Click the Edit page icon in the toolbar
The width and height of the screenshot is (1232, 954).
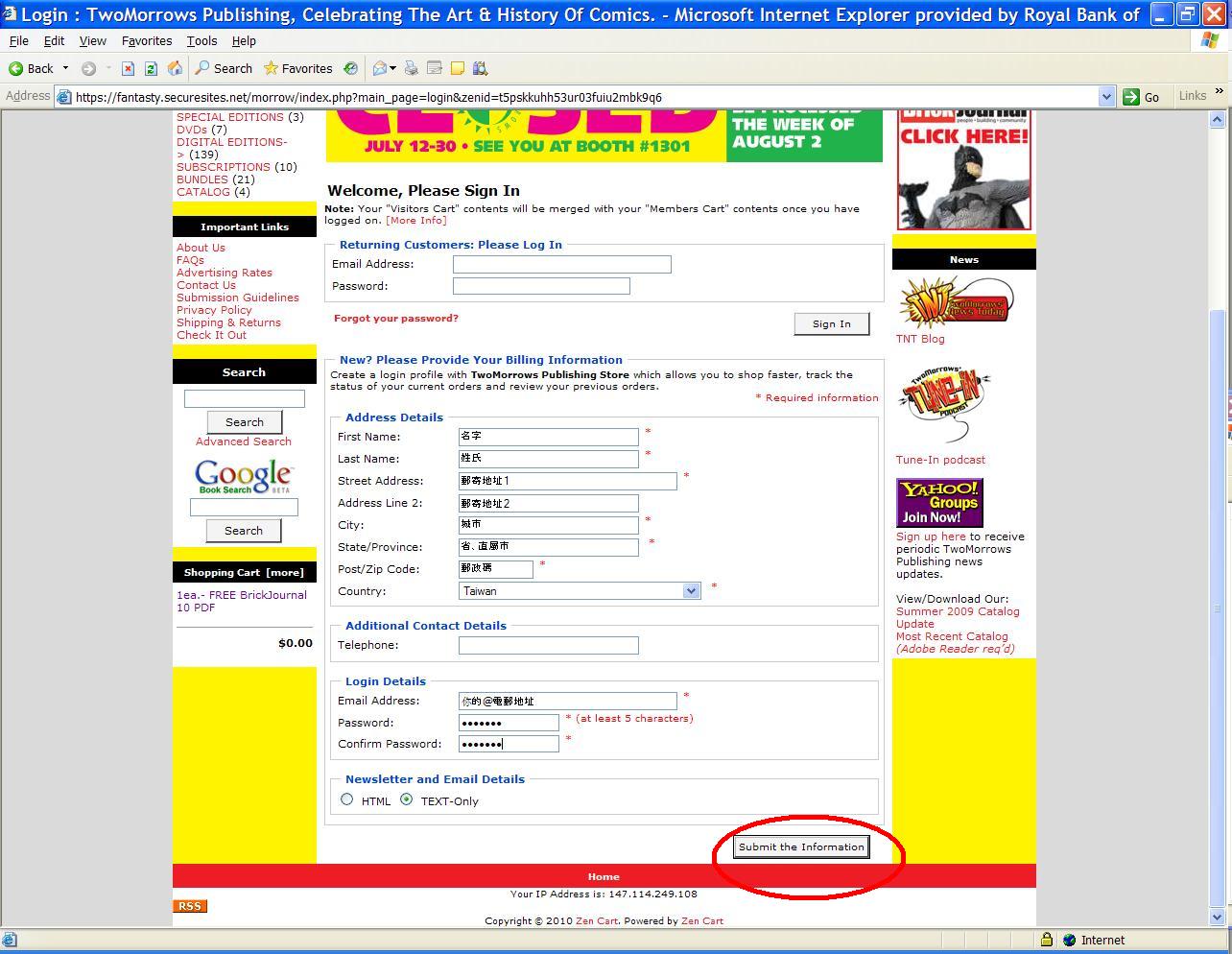point(435,68)
